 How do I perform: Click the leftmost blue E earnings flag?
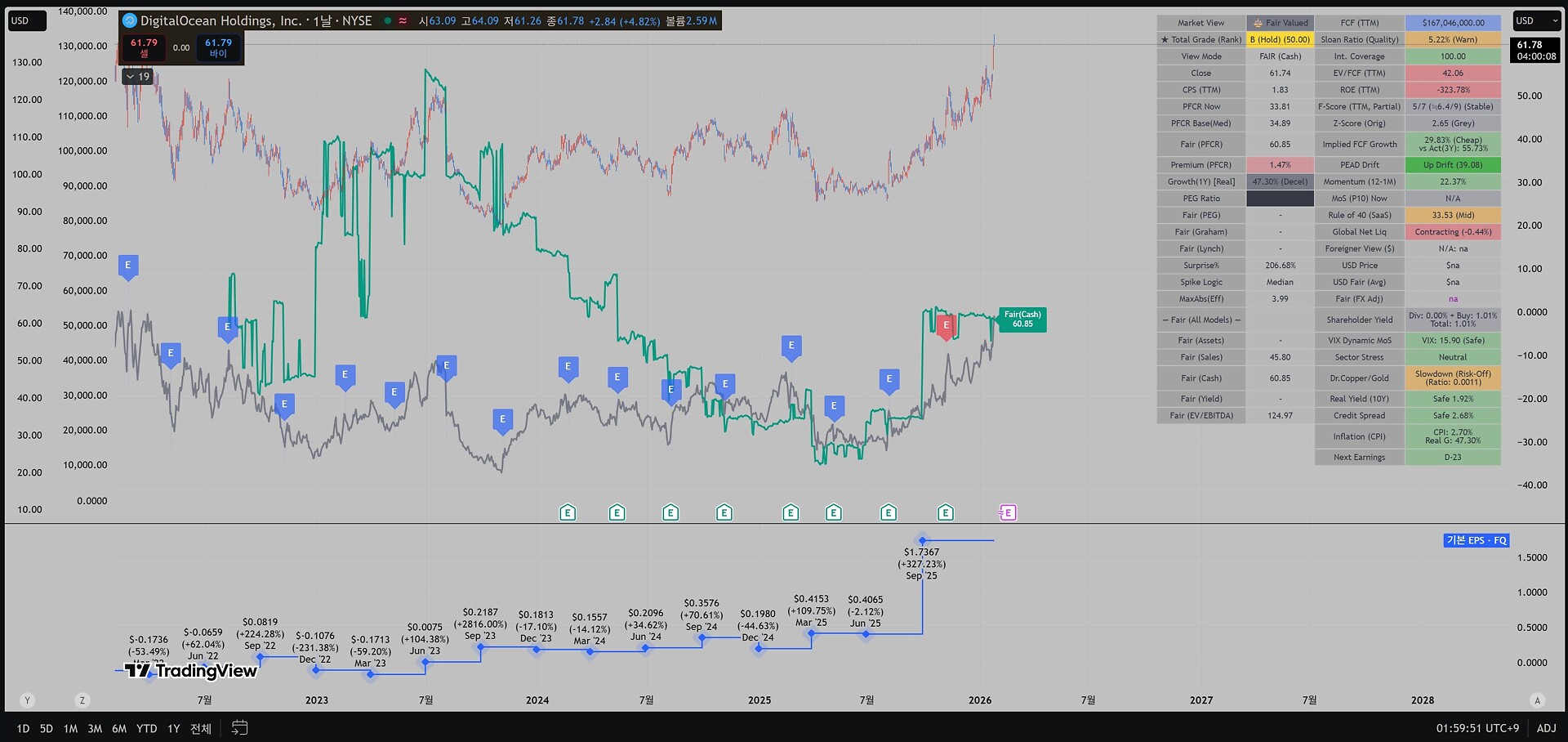coord(127,266)
